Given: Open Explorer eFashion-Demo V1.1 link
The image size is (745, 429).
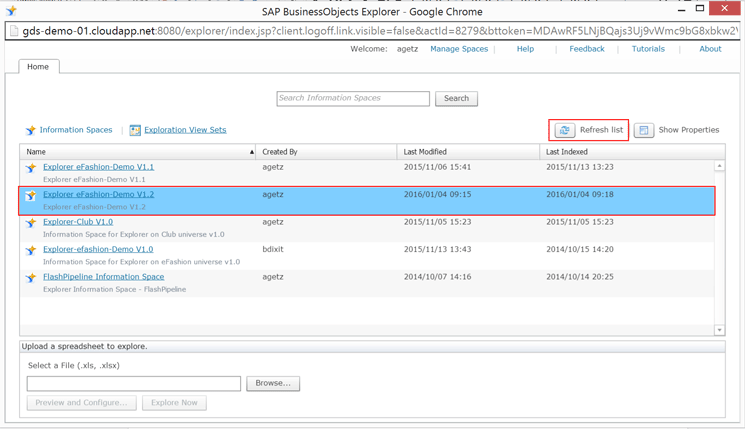Looking at the screenshot, I should click(98, 167).
